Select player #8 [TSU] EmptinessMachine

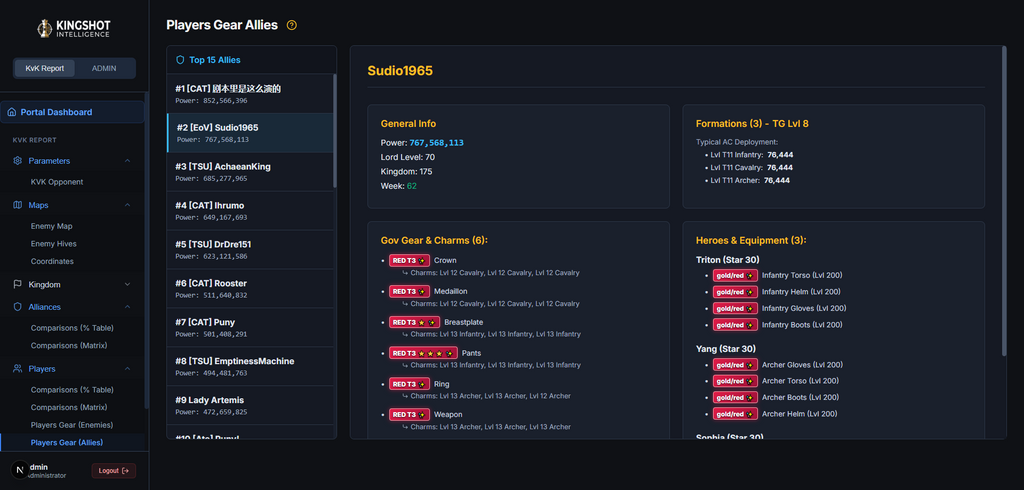250,366
